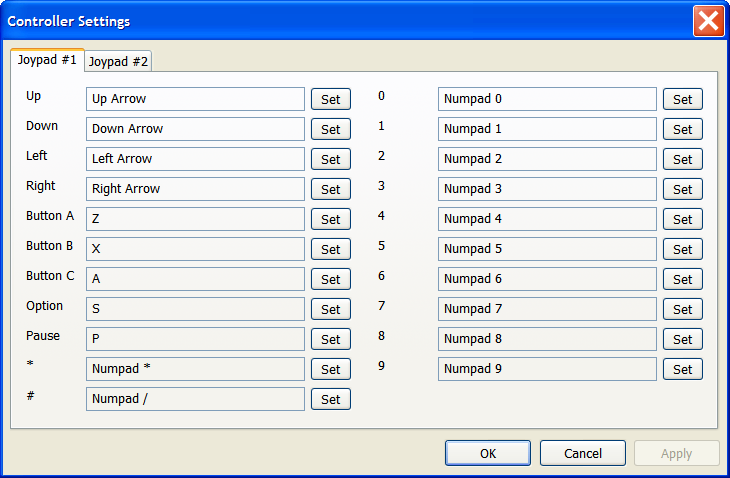Focus the Numpad 3 input field
The height and width of the screenshot is (478, 730).
[547, 189]
